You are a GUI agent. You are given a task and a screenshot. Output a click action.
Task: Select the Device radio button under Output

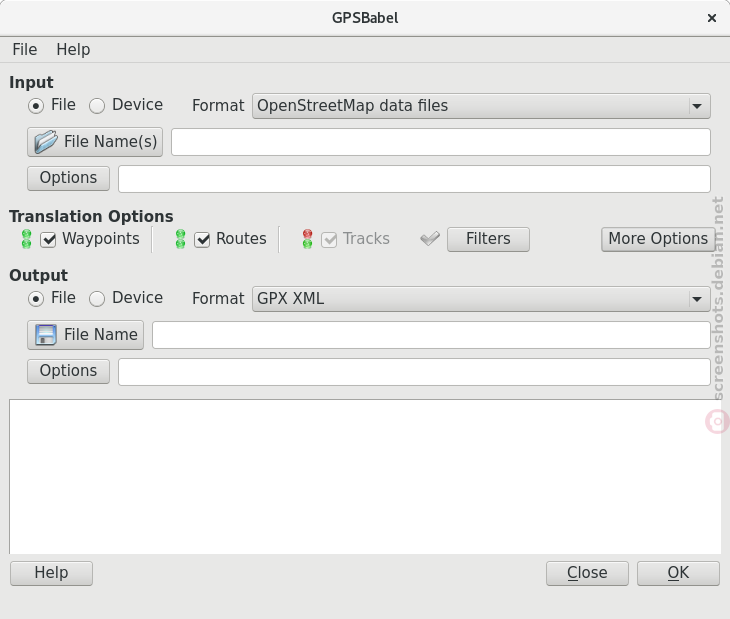coord(97,299)
